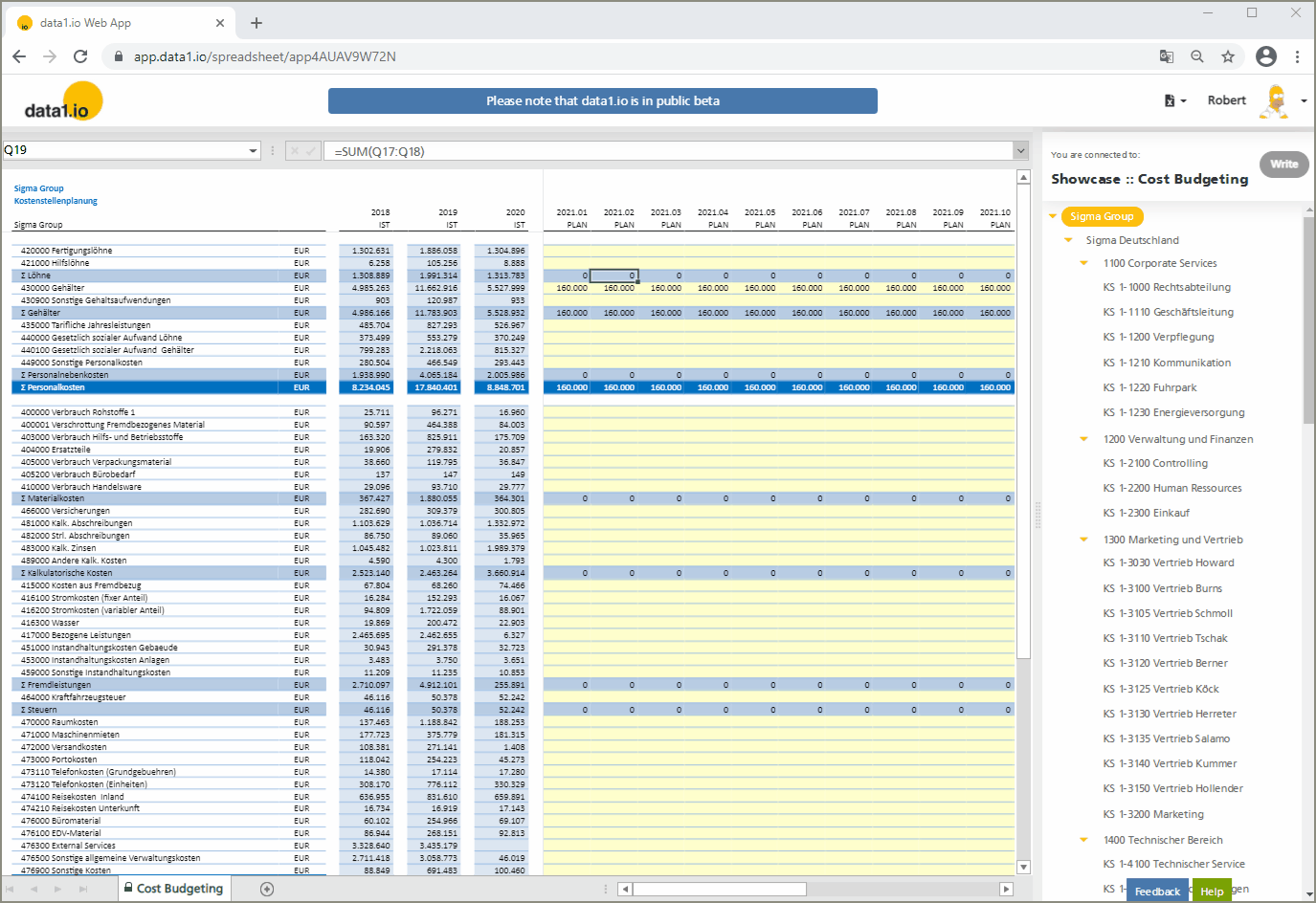Click the browser back arrow
The image size is (1316, 903).
point(19,56)
